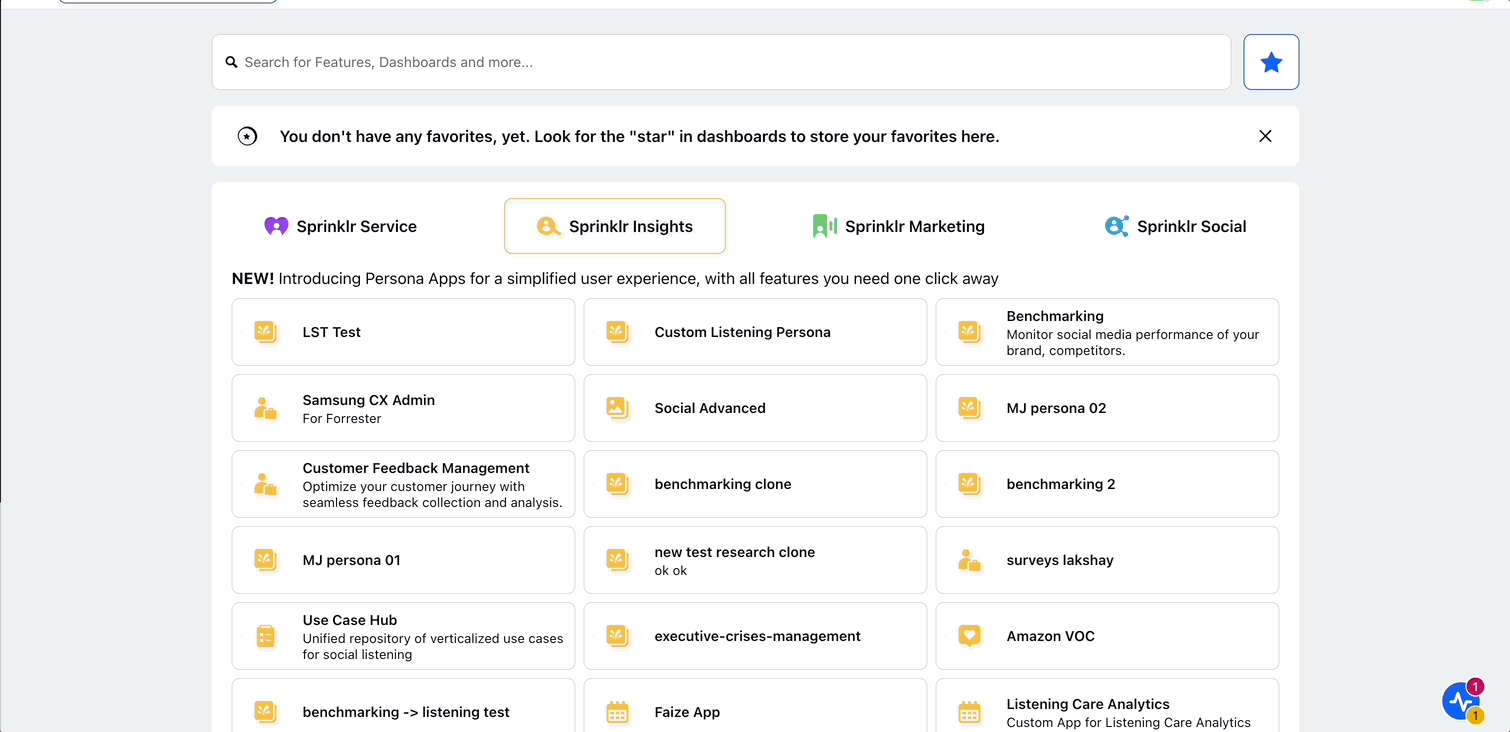Open the Amazon VOC app
1510x732 pixels.
[1107, 636]
